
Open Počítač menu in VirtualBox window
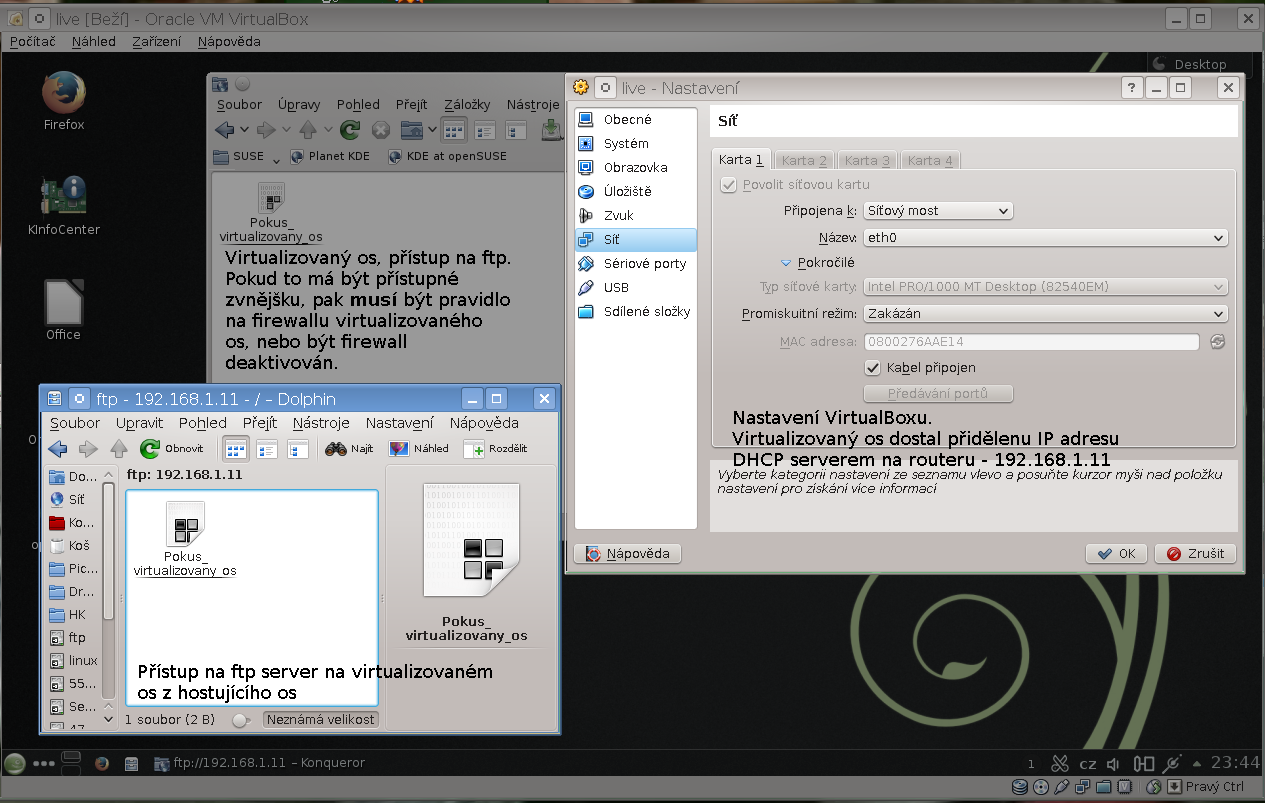pos(33,42)
